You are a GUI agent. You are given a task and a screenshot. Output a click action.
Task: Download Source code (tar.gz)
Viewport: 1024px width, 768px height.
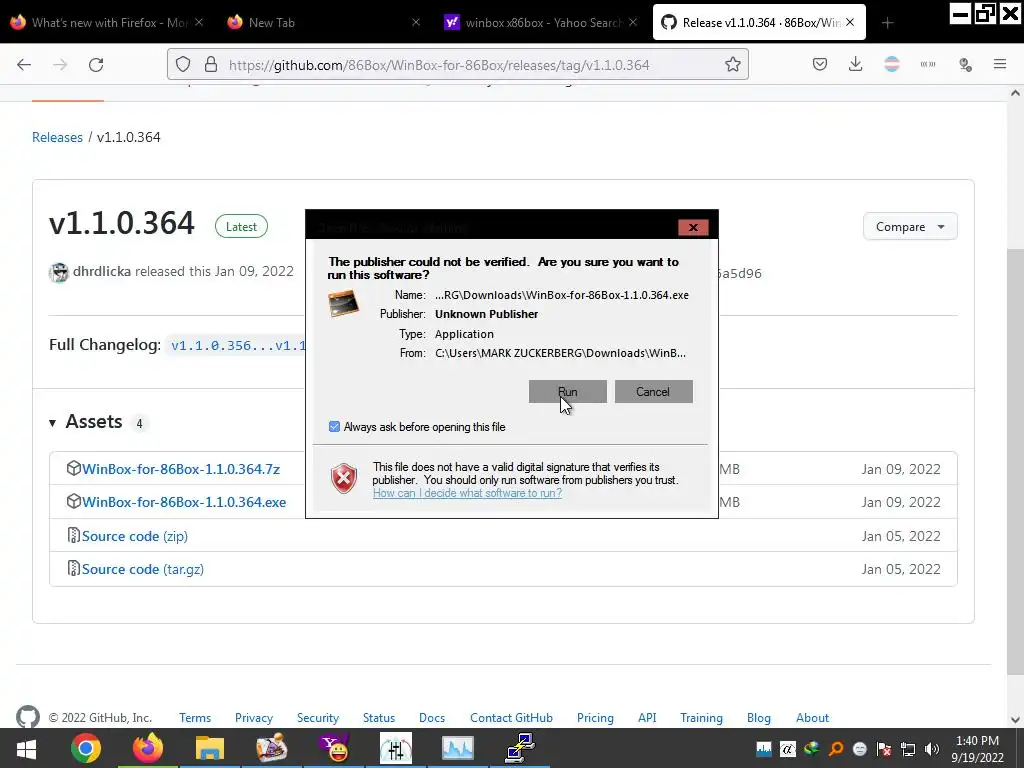[143, 569]
